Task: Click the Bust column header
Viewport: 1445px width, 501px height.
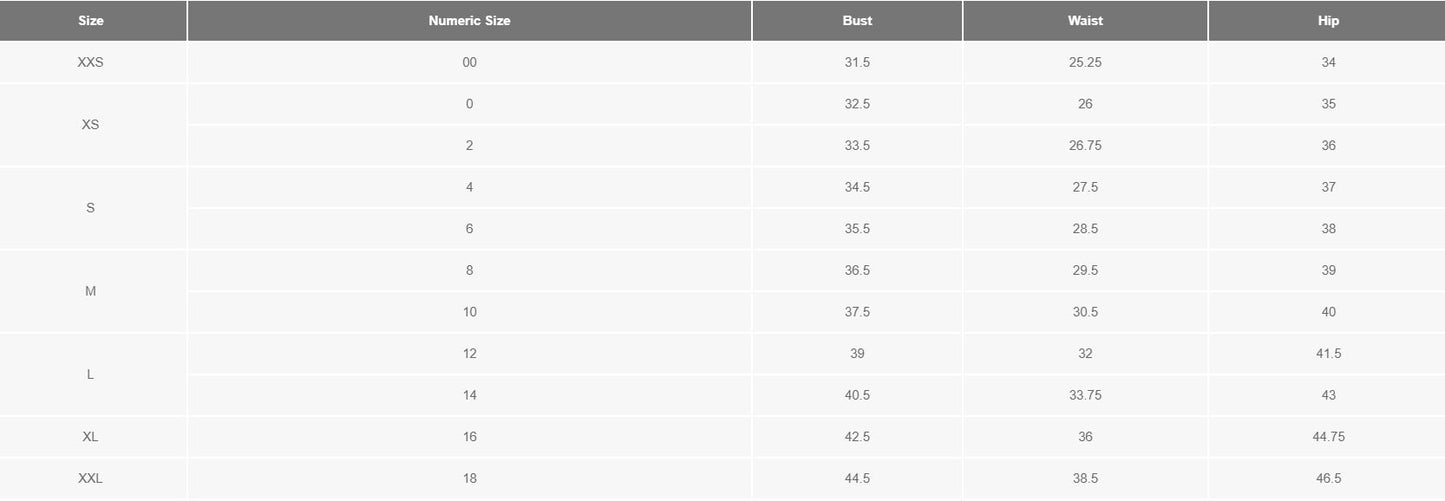Action: click(857, 21)
